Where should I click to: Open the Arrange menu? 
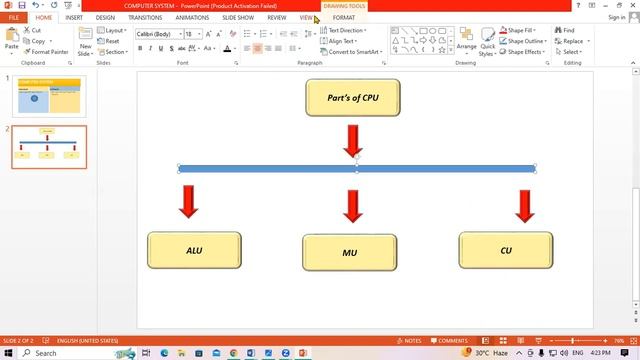(466, 41)
